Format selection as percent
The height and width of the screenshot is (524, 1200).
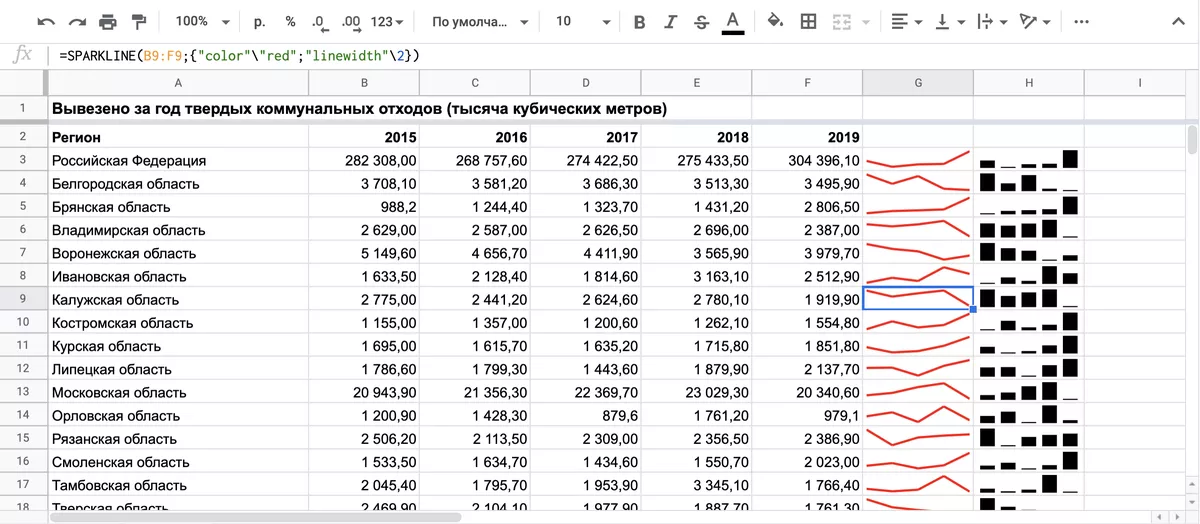pos(290,21)
